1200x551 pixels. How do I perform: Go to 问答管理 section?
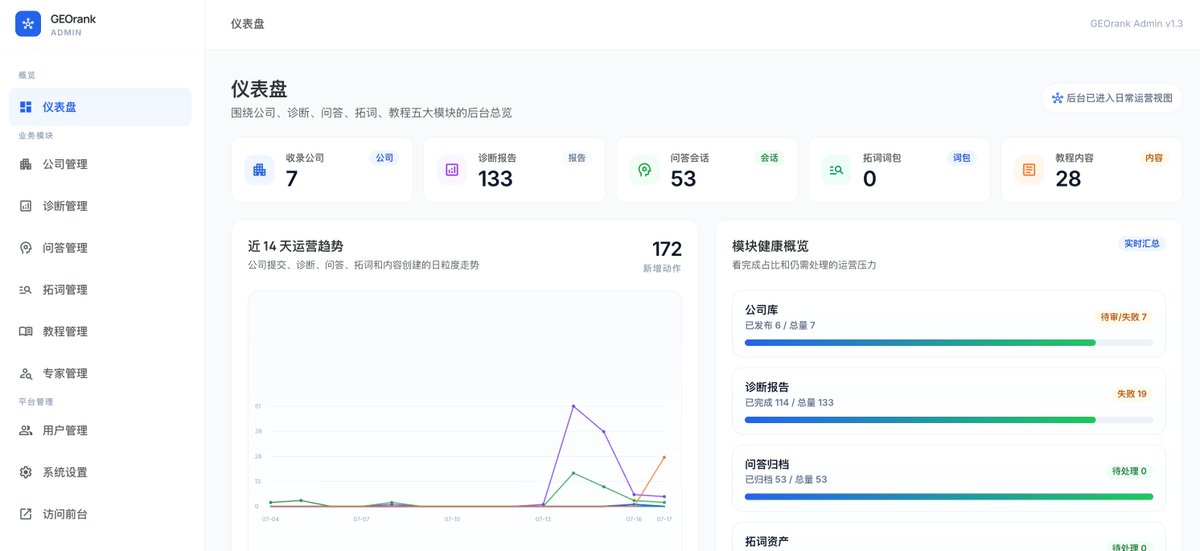tap(100, 248)
